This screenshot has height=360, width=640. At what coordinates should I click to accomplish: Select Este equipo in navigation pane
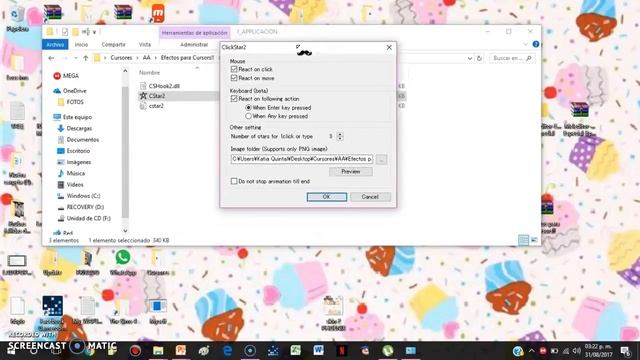pos(73,117)
